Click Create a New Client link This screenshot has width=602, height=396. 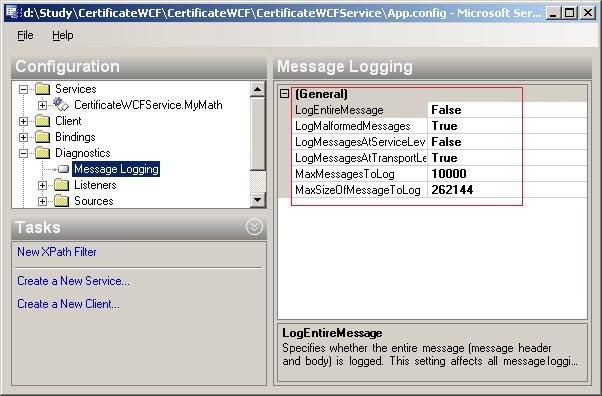click(x=68, y=304)
